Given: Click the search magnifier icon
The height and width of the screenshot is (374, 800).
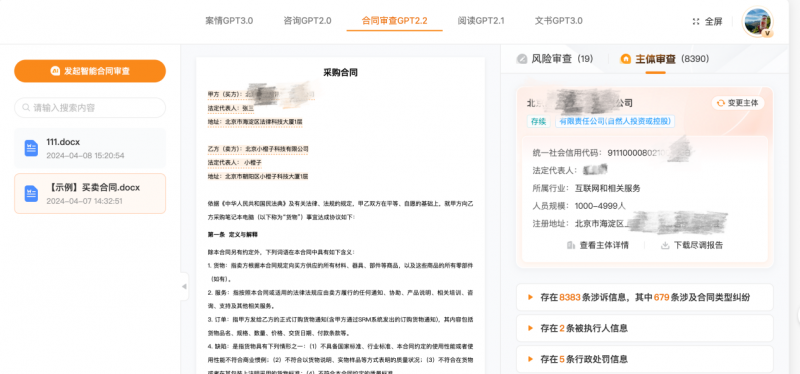Looking at the screenshot, I should pyautogui.click(x=26, y=108).
